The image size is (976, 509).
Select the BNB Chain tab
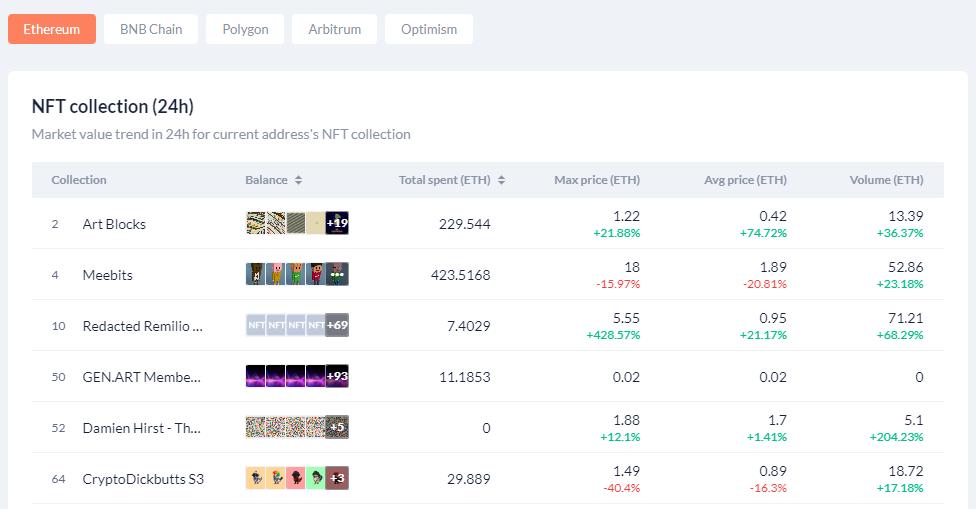pos(151,29)
